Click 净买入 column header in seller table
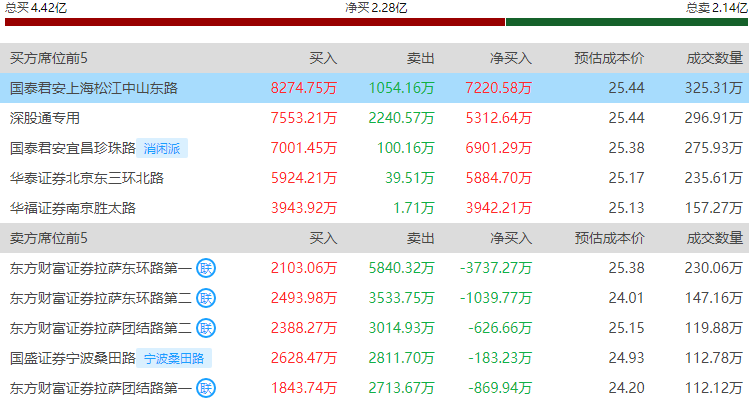Viewport: 749px width, 399px height. coord(511,238)
